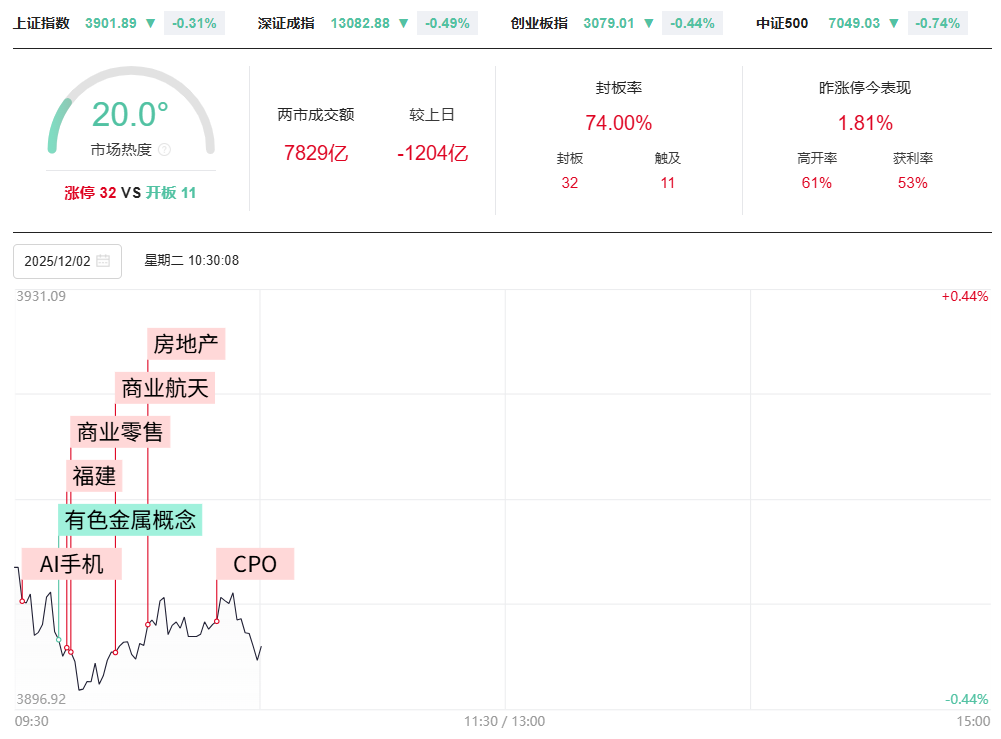The width and height of the screenshot is (1001, 739).
Task: Click the 上证指数 index name
Action: pos(42,23)
